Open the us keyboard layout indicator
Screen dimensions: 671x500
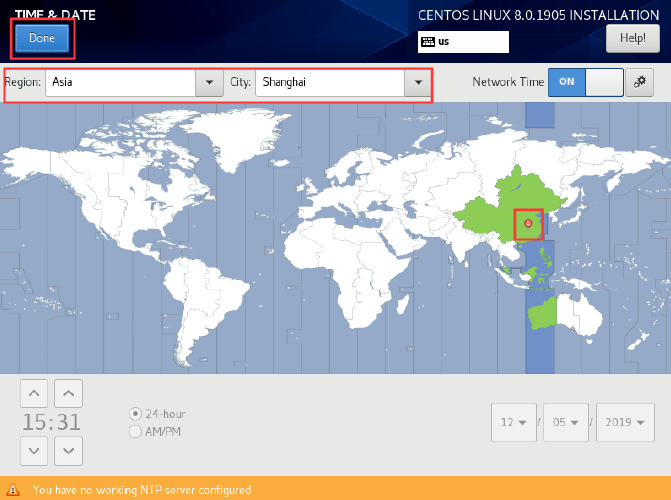(463, 42)
